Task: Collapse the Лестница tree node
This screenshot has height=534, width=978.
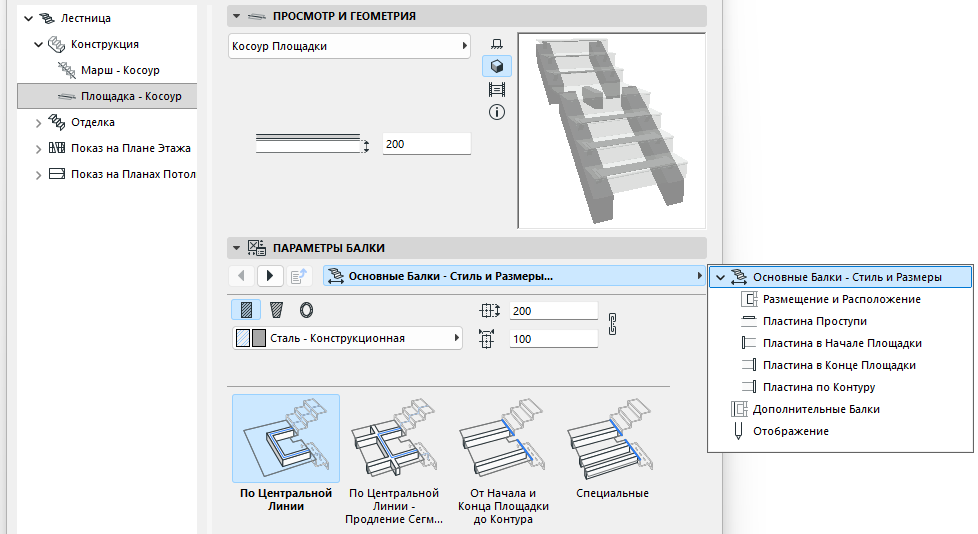Action: [28, 19]
